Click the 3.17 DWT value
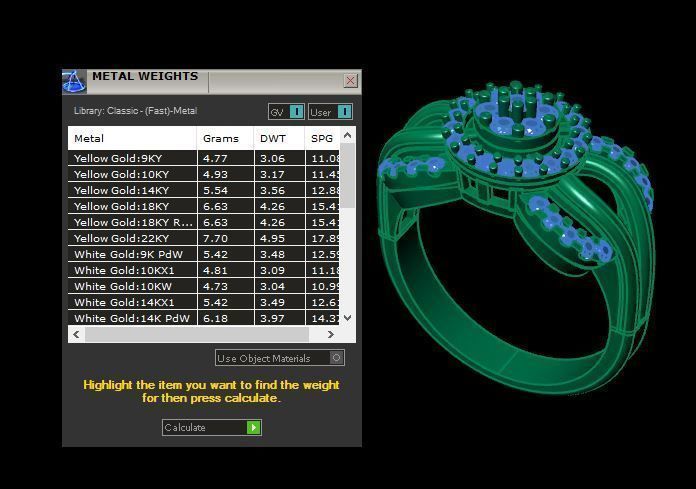 coord(272,174)
